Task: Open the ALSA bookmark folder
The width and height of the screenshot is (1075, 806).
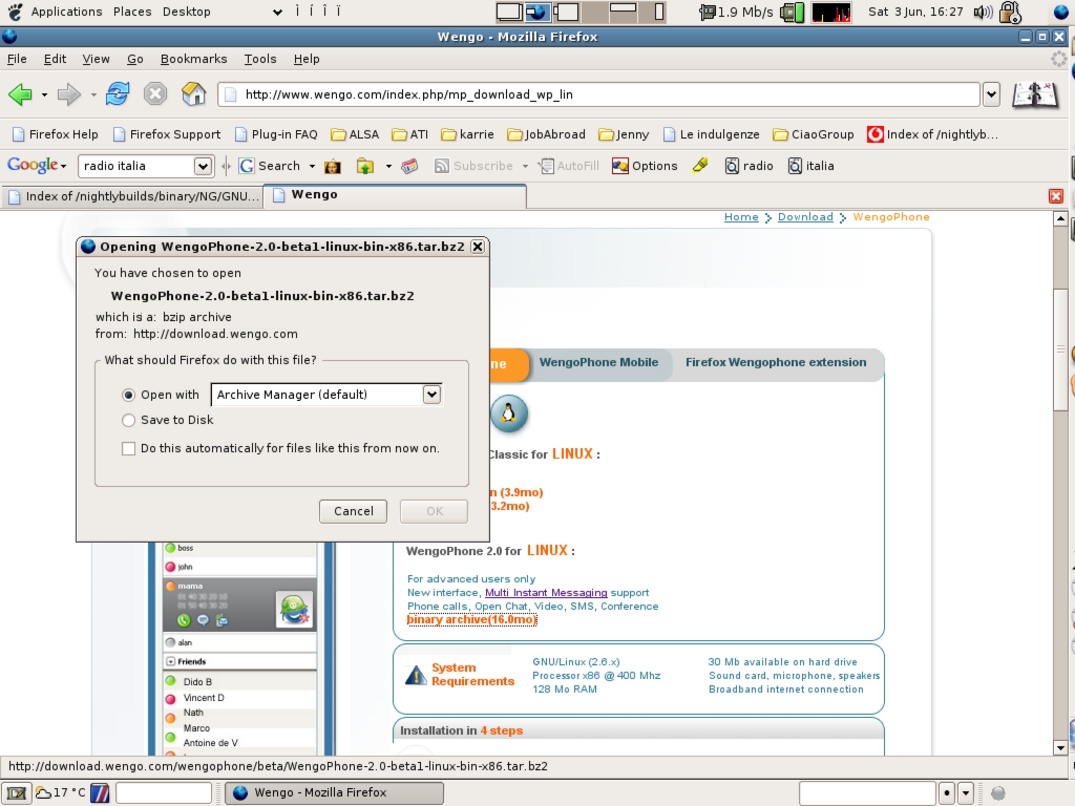Action: (x=355, y=134)
